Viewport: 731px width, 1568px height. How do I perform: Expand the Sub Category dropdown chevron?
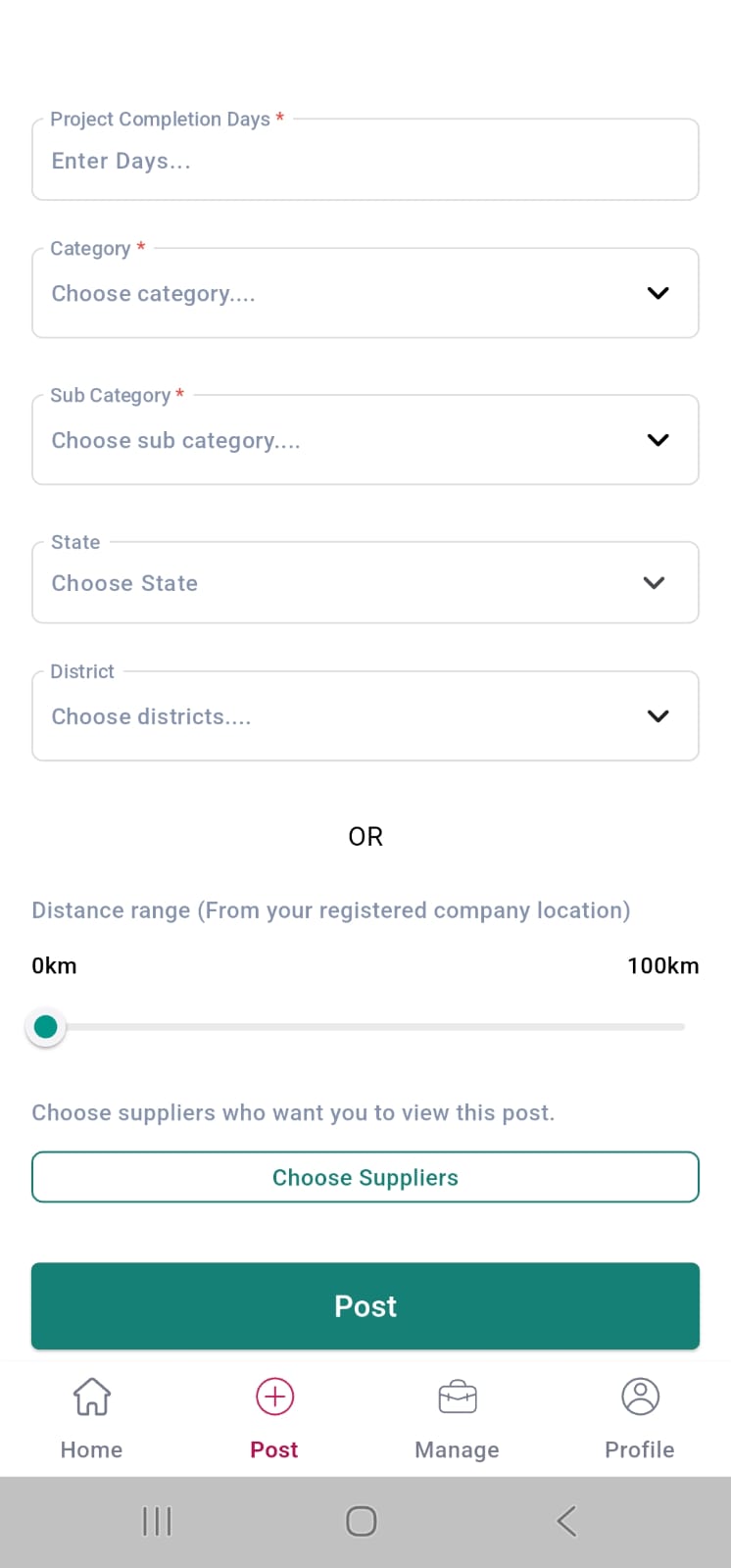(658, 440)
